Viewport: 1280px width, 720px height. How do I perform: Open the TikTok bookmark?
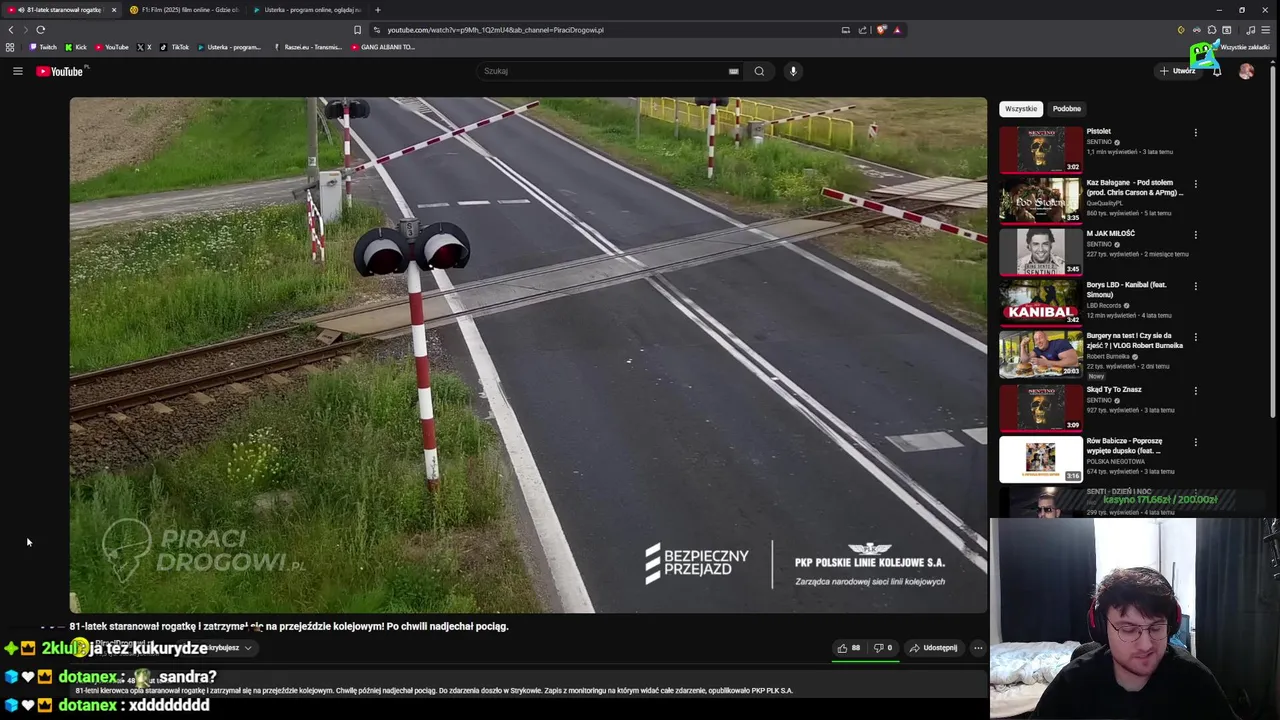pyautogui.click(x=175, y=47)
